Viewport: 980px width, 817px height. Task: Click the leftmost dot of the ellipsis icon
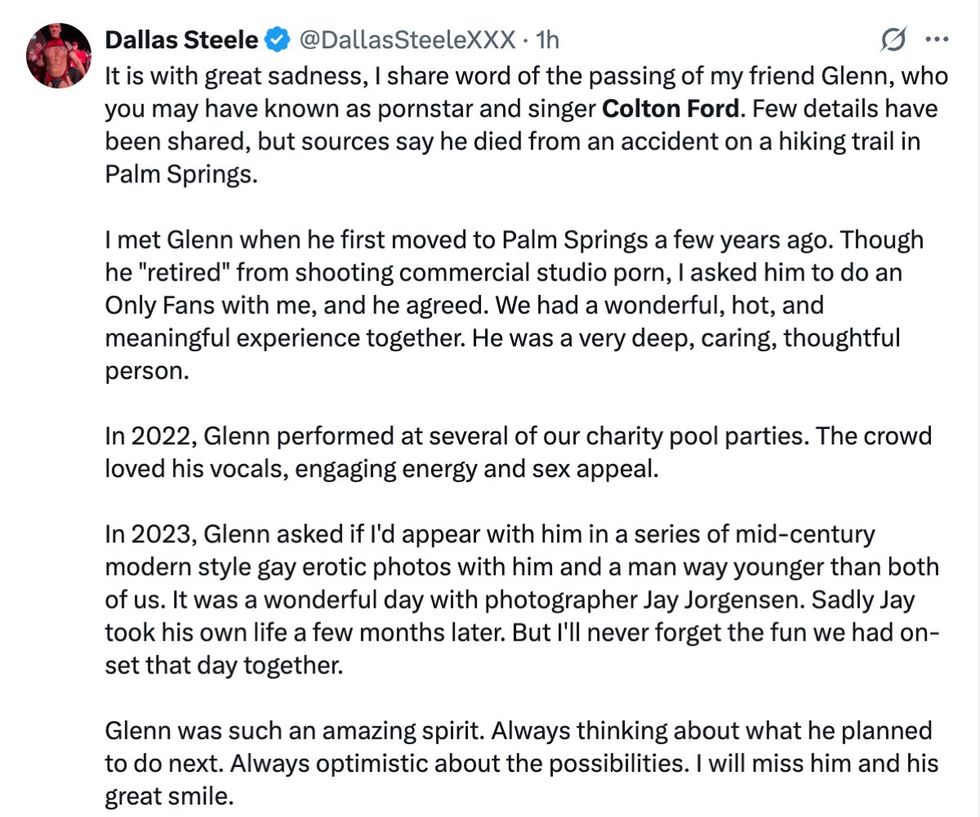click(927, 38)
